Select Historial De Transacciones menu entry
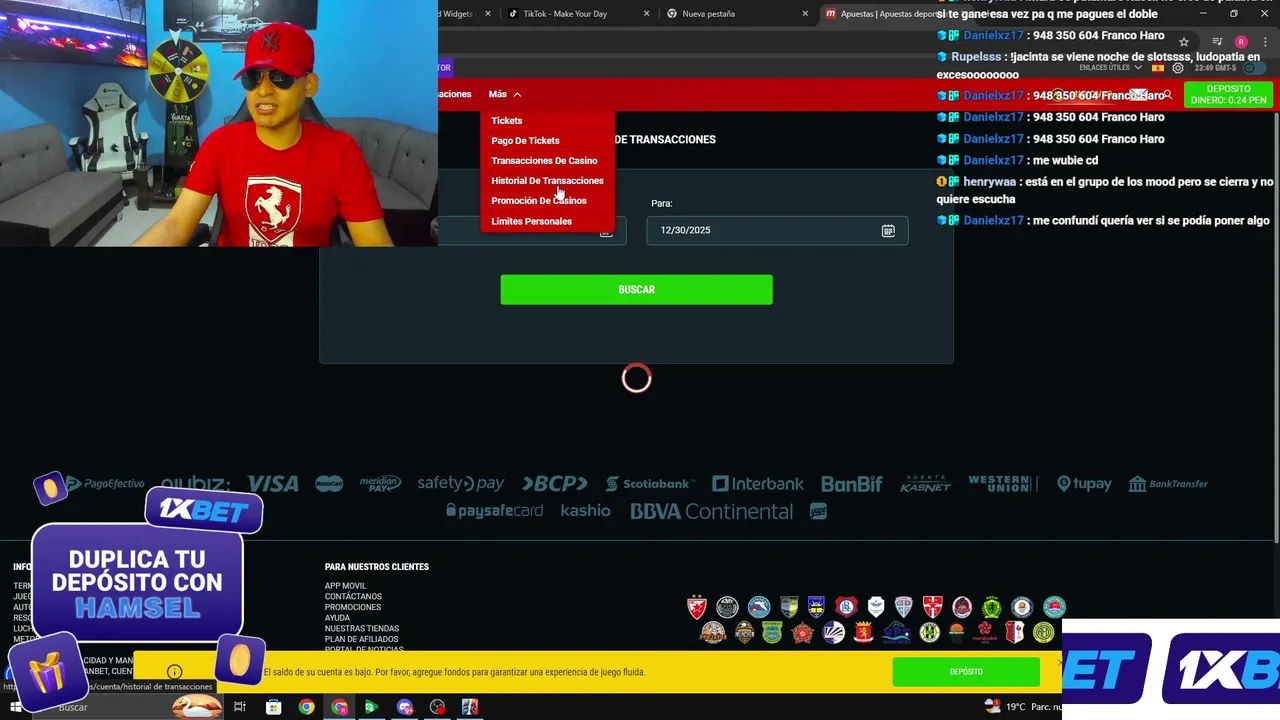This screenshot has height=720, width=1280. (547, 181)
